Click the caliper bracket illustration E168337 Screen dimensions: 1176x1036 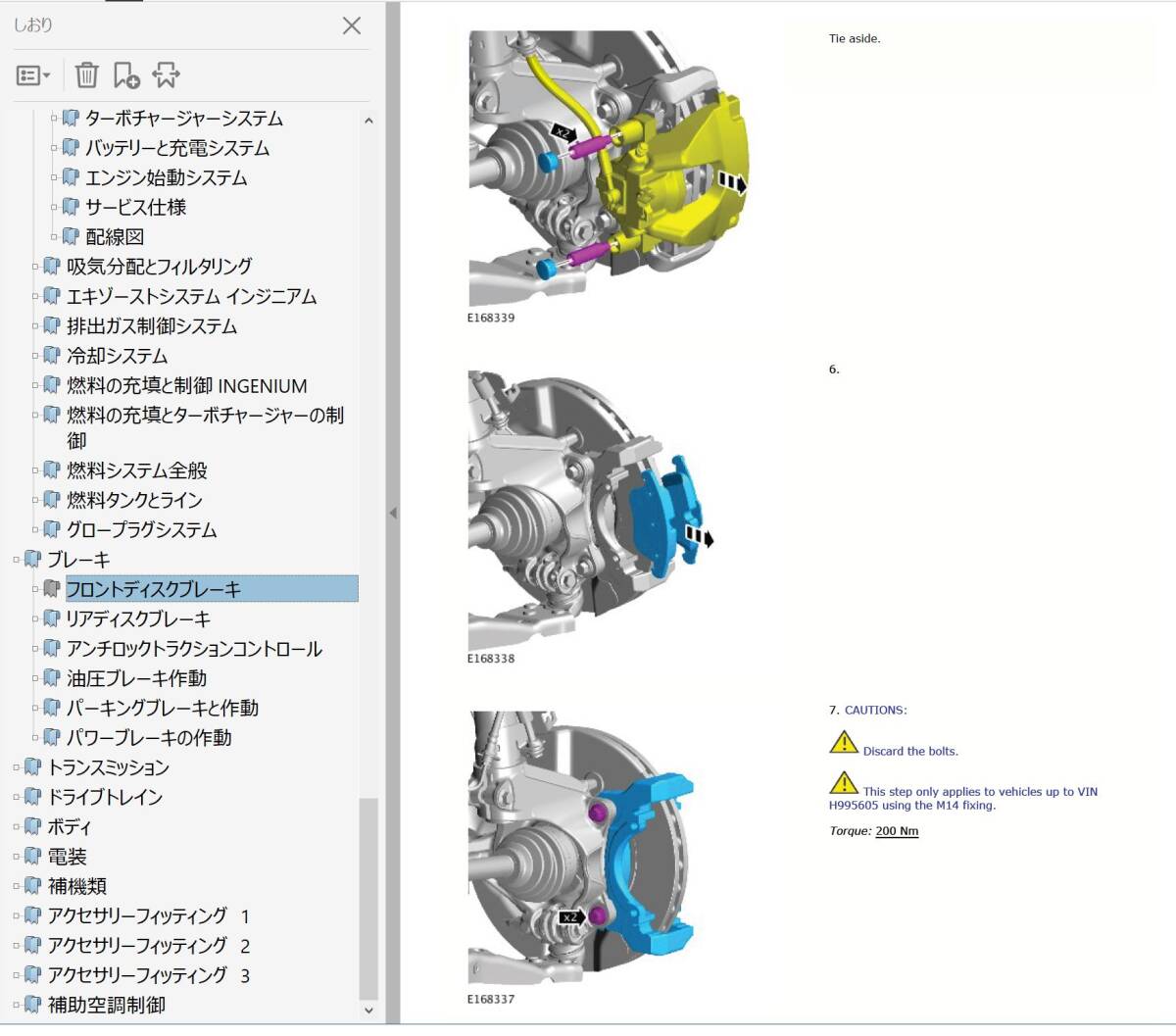[x=582, y=850]
